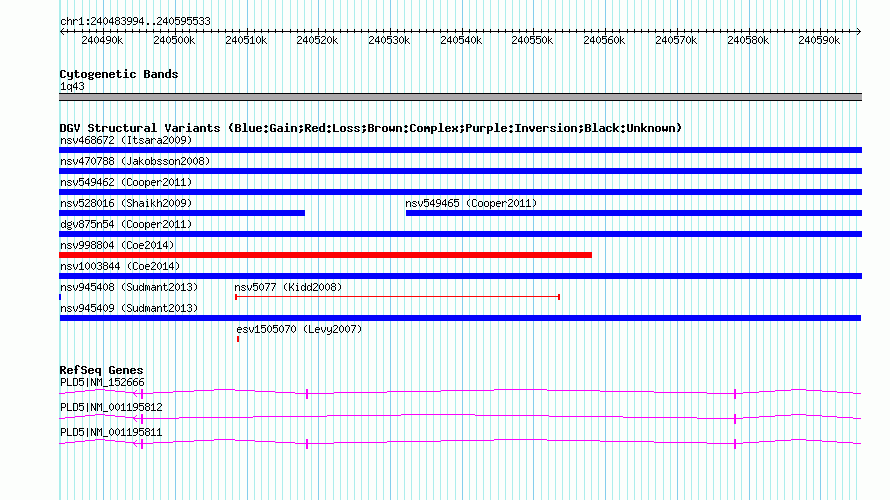The height and width of the screenshot is (500, 890).
Task: Click the tiny blue mark under nsv945408
Action: [x=60, y=297]
